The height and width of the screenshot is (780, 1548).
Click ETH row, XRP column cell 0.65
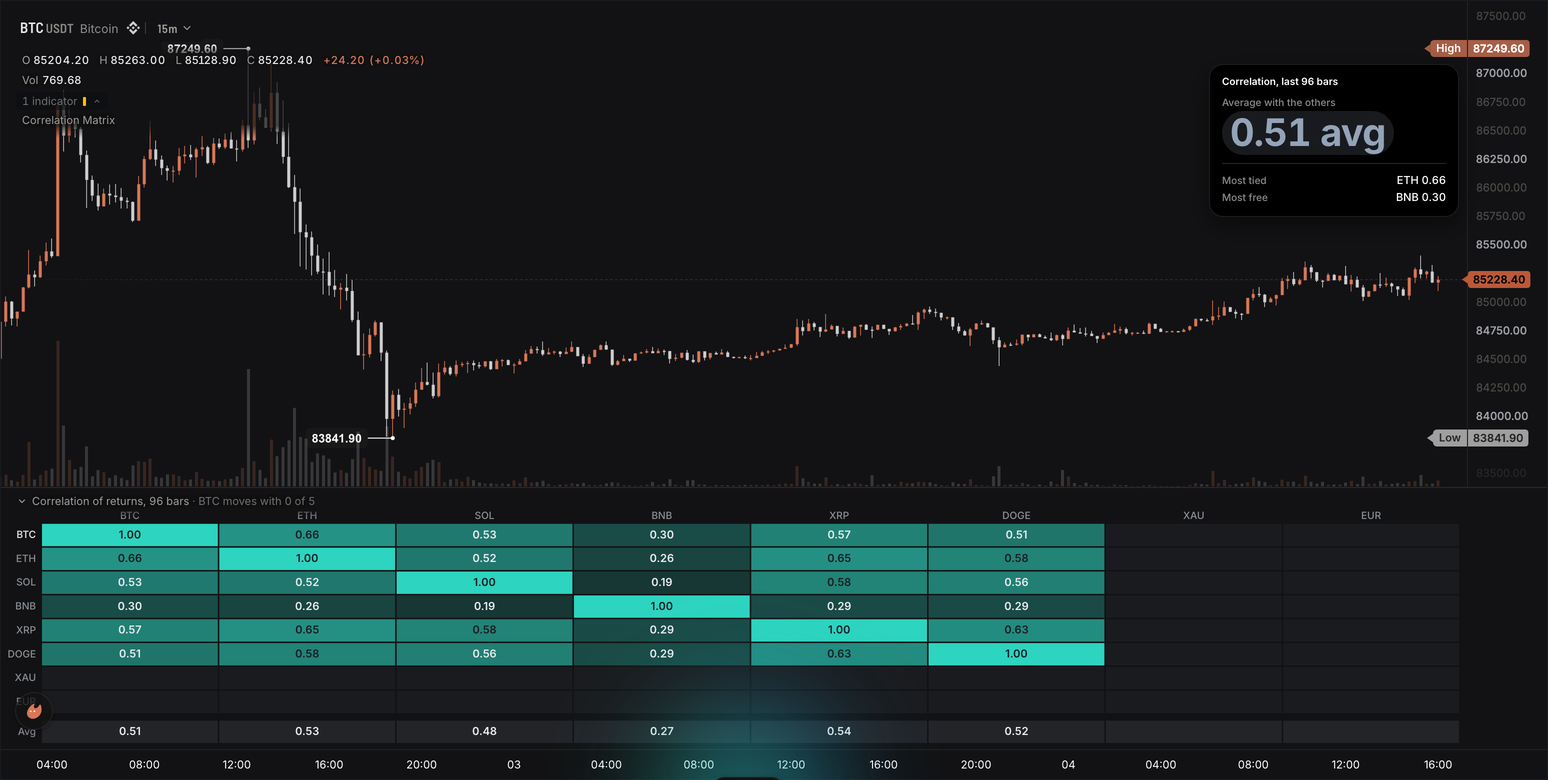(839, 558)
